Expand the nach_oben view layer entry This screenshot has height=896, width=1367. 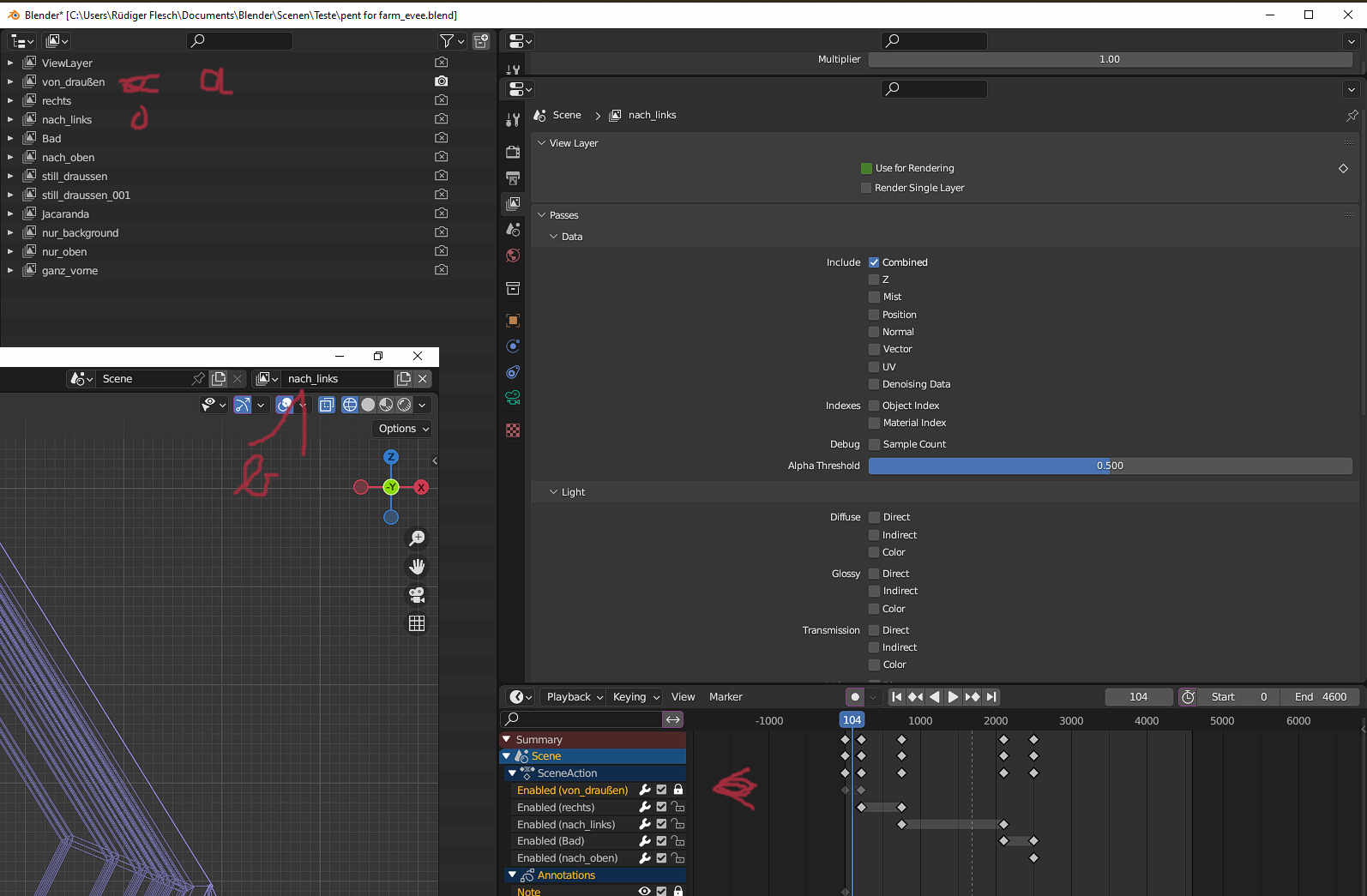(x=10, y=158)
